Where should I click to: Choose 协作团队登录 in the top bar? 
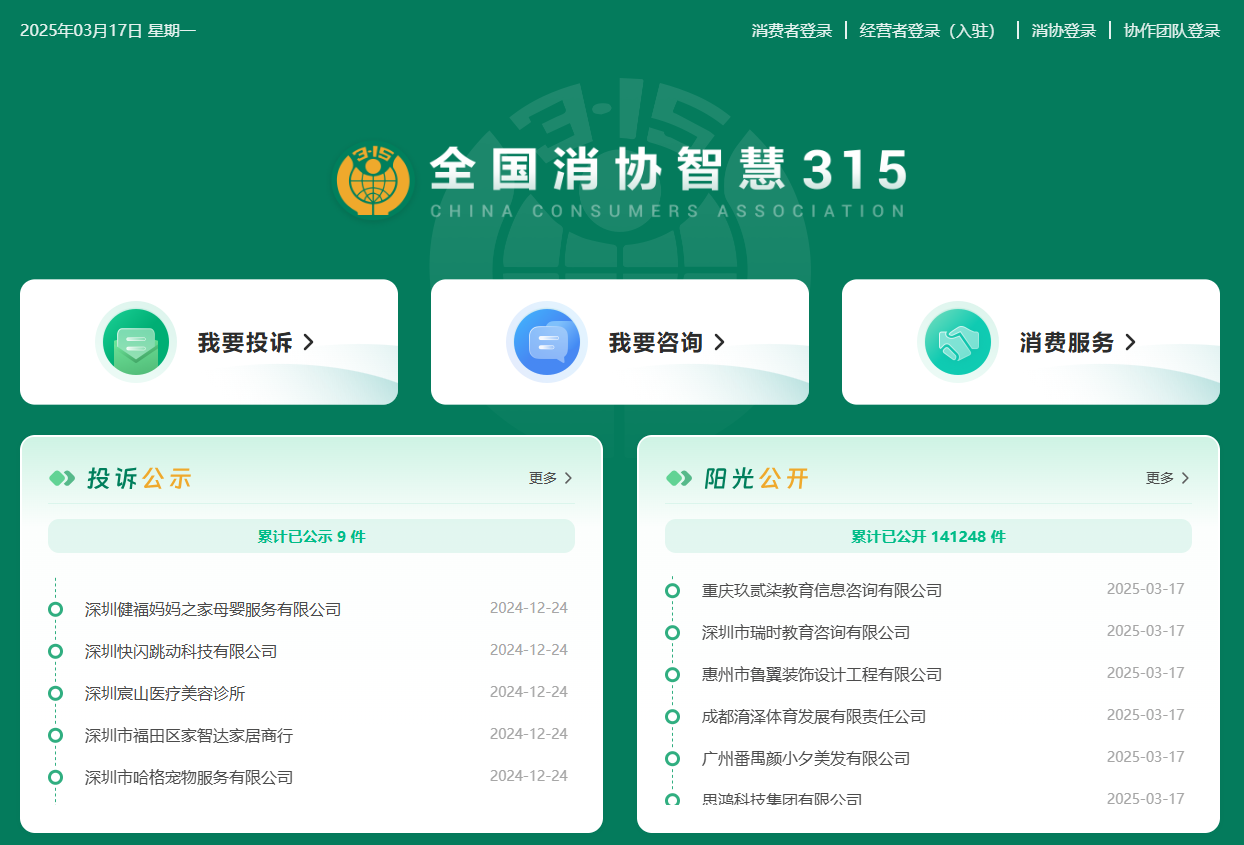tap(1172, 31)
